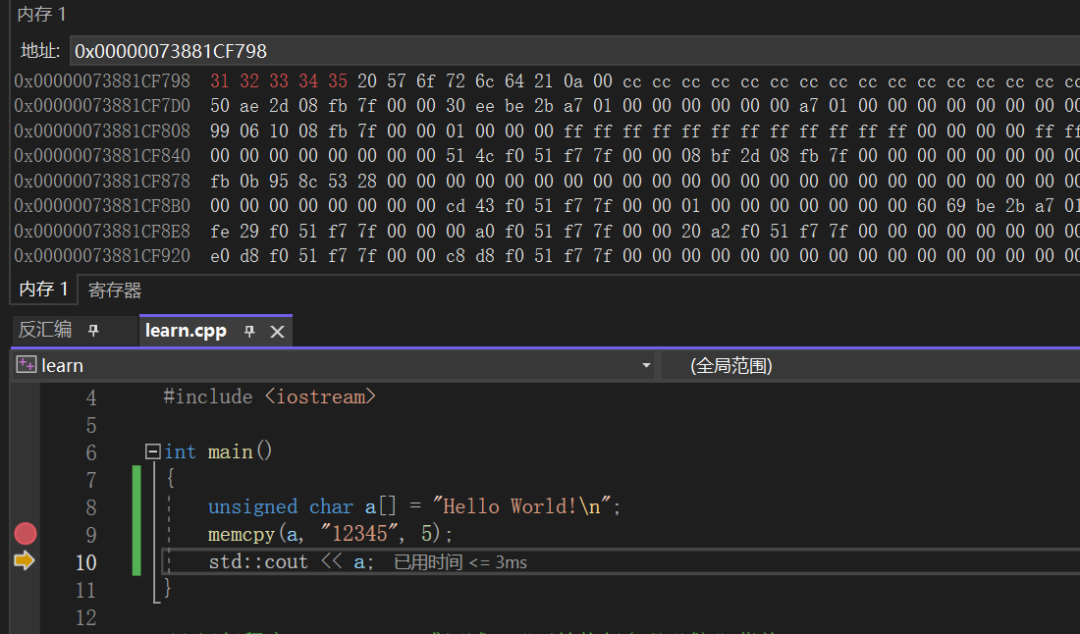Image resolution: width=1080 pixels, height=634 pixels.
Task: Click the red 31 byte in memory
Action: tap(220, 81)
